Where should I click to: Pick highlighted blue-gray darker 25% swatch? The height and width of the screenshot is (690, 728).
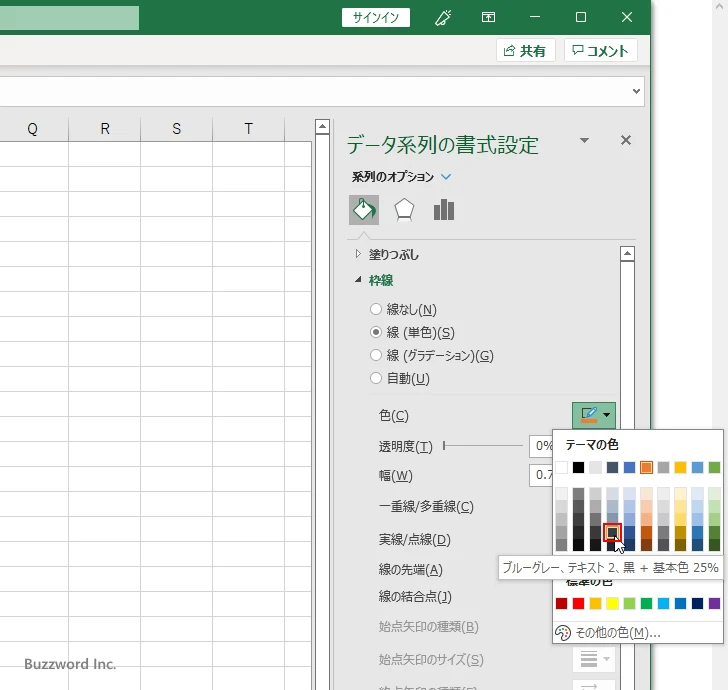[x=612, y=532]
